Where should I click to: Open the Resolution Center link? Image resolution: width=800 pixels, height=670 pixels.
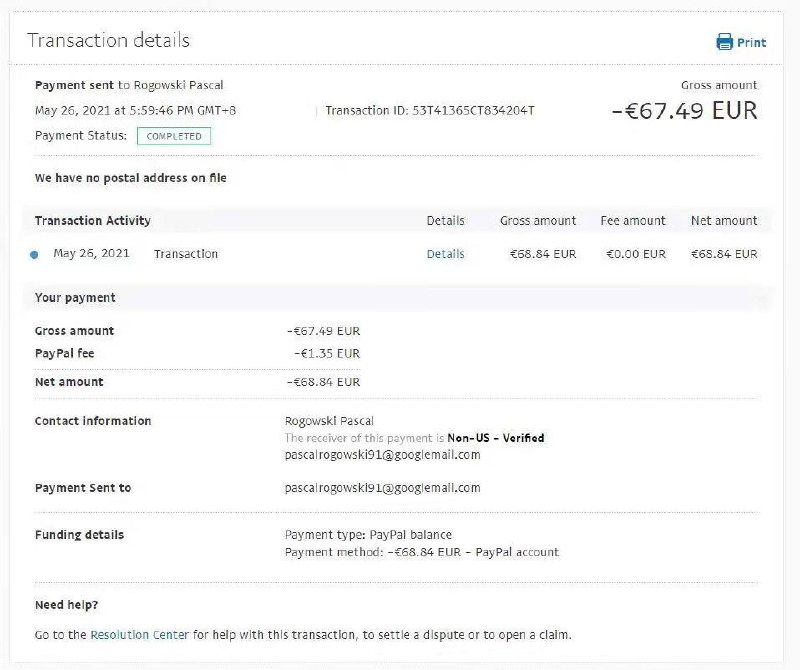click(139, 634)
